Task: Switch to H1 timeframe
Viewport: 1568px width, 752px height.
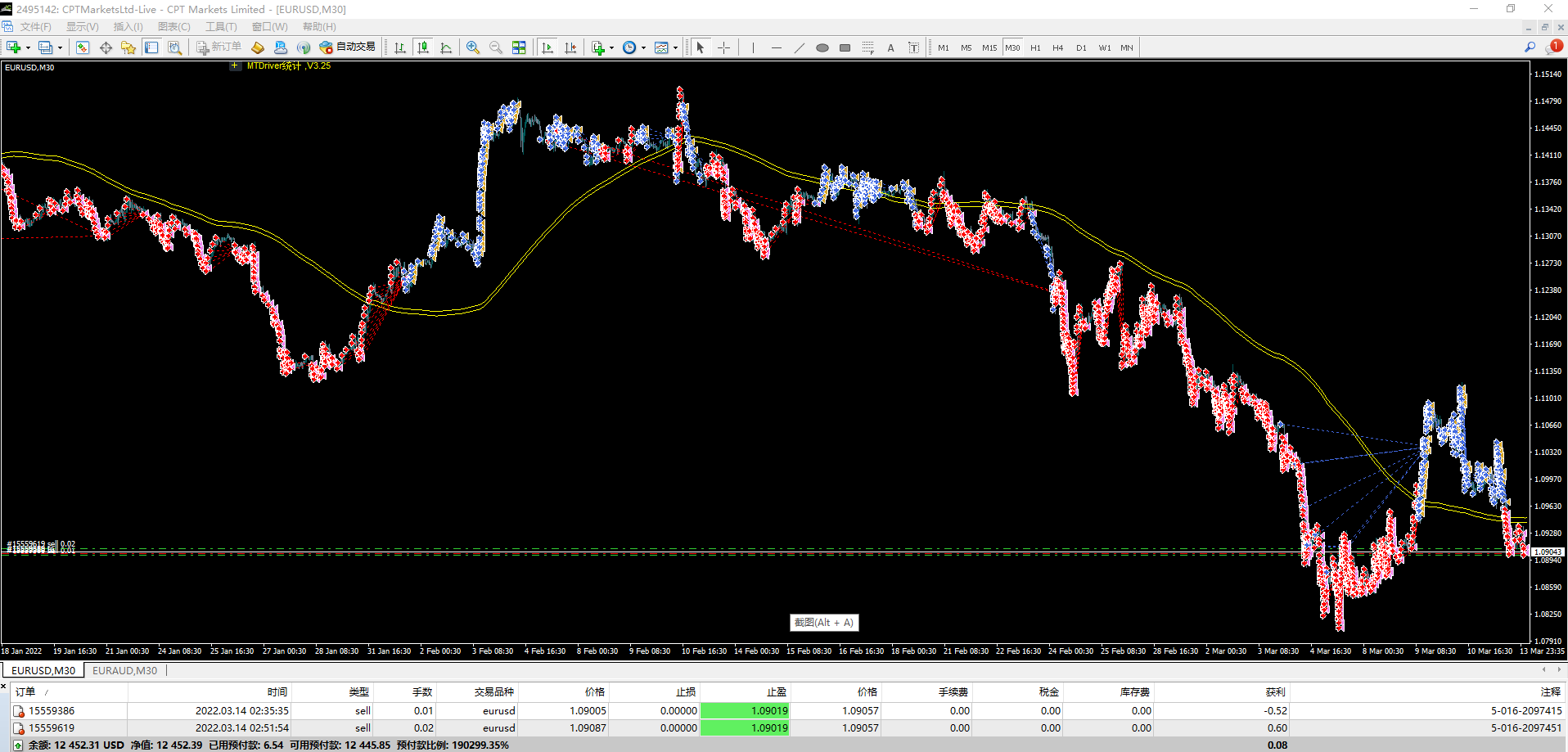Action: 1035,47
